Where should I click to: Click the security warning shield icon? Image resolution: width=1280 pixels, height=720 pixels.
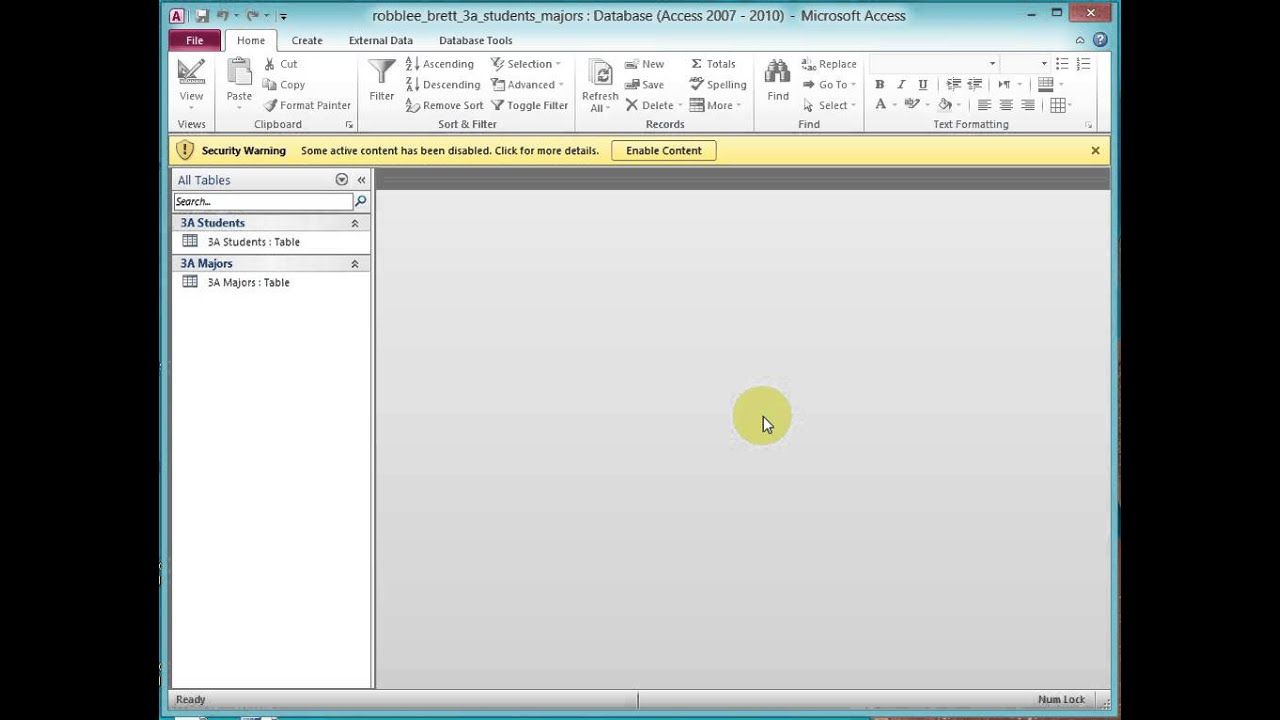184,150
